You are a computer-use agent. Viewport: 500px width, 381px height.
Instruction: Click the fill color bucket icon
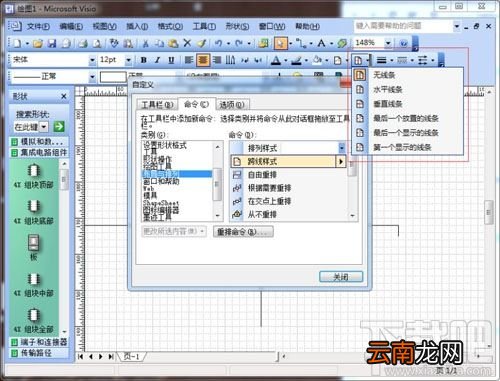click(317, 60)
